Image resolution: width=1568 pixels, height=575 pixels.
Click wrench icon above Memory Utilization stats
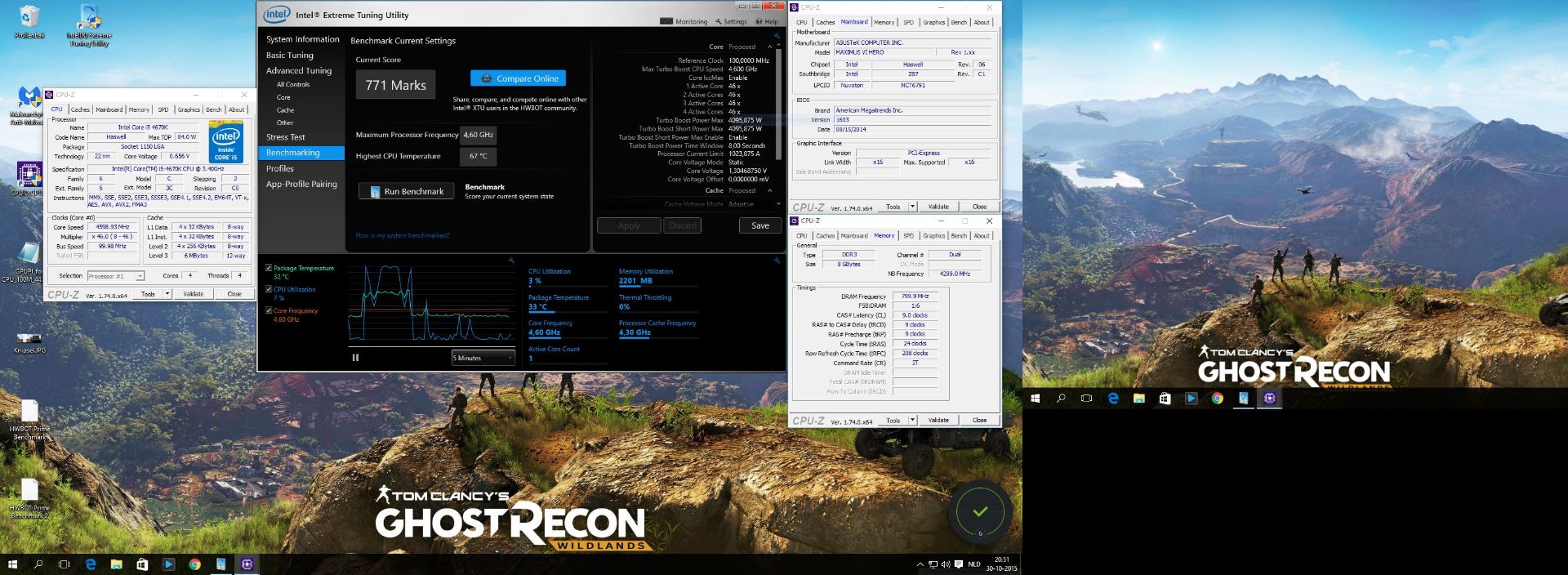coord(777,261)
